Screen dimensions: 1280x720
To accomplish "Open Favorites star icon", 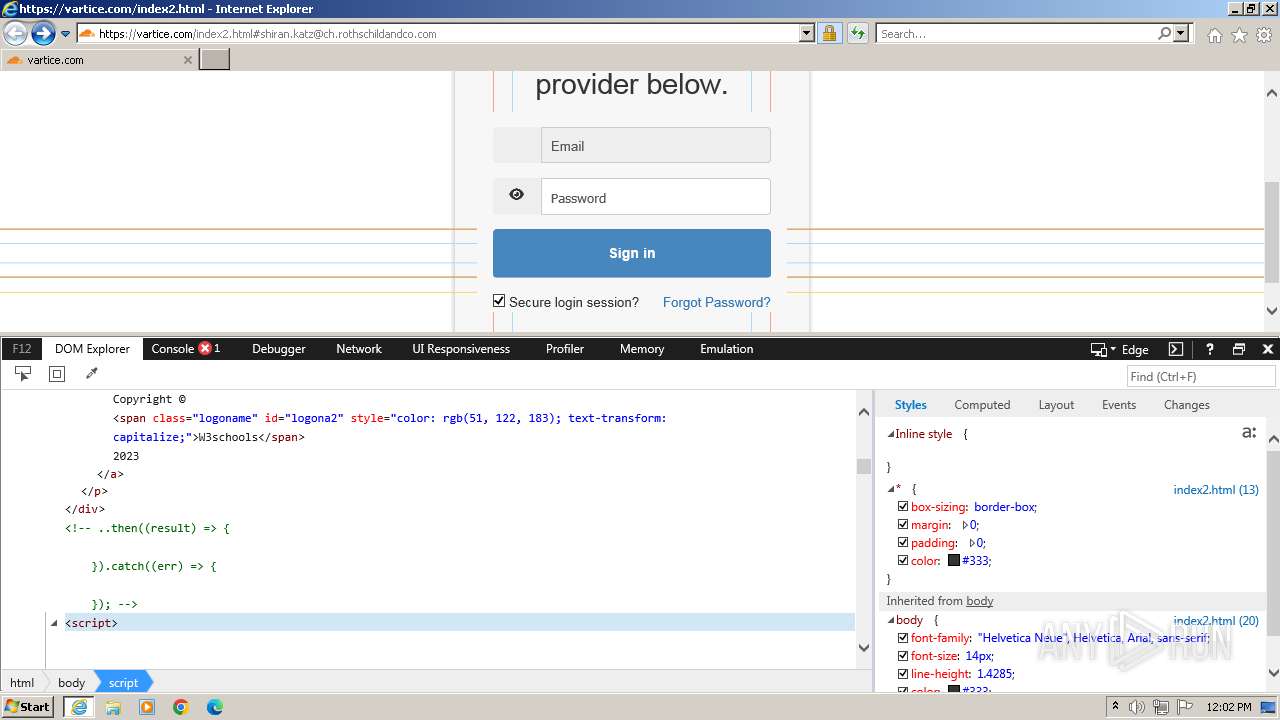I will coord(1239,35).
